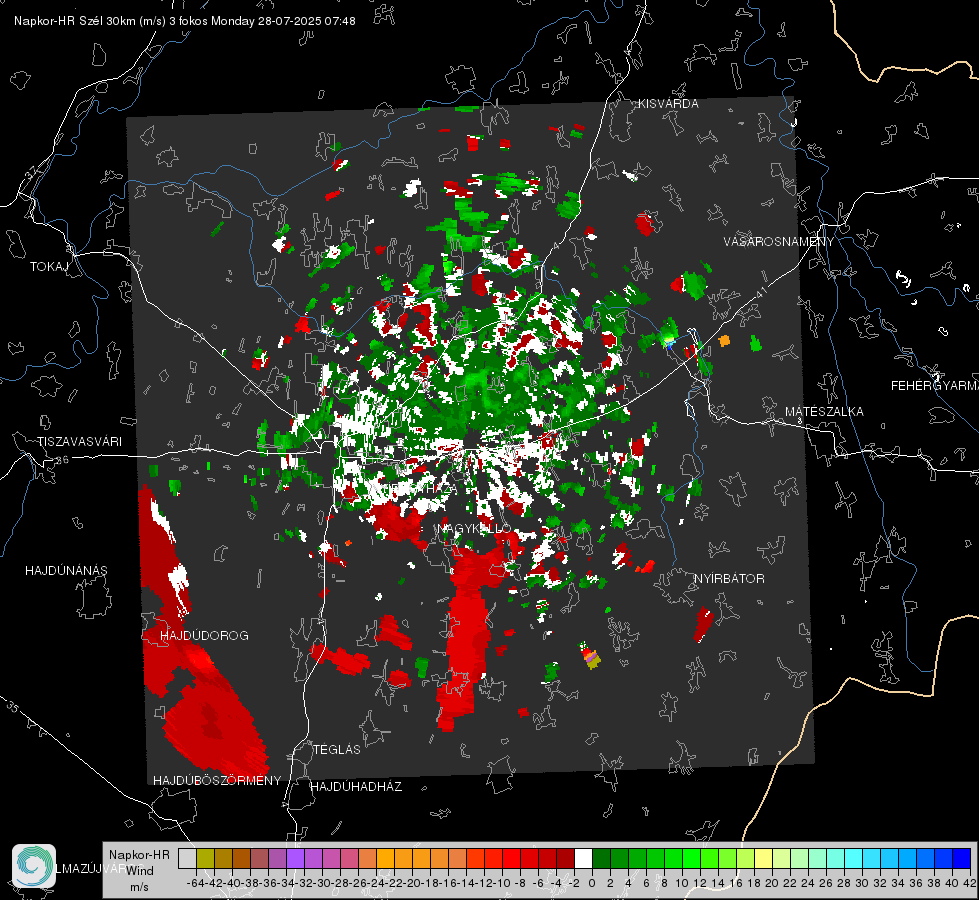Image resolution: width=979 pixels, height=900 pixels.
Task: Click the 10 value on the legend scale
Action: [682, 883]
